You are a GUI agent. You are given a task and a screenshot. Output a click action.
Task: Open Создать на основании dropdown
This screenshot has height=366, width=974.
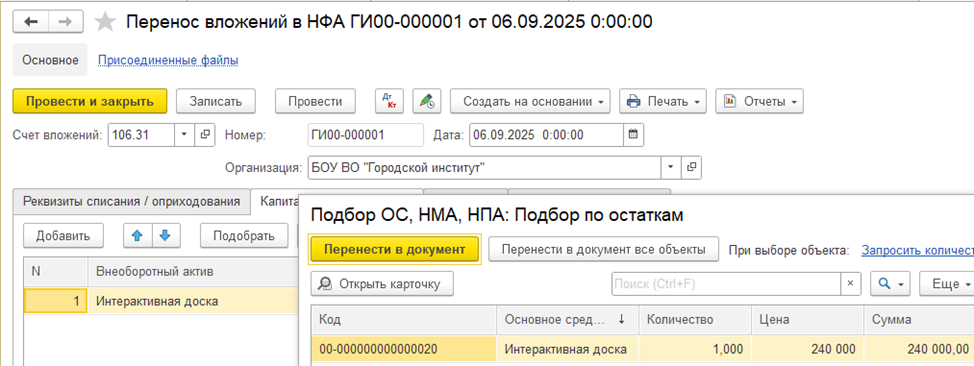pyautogui.click(x=530, y=101)
